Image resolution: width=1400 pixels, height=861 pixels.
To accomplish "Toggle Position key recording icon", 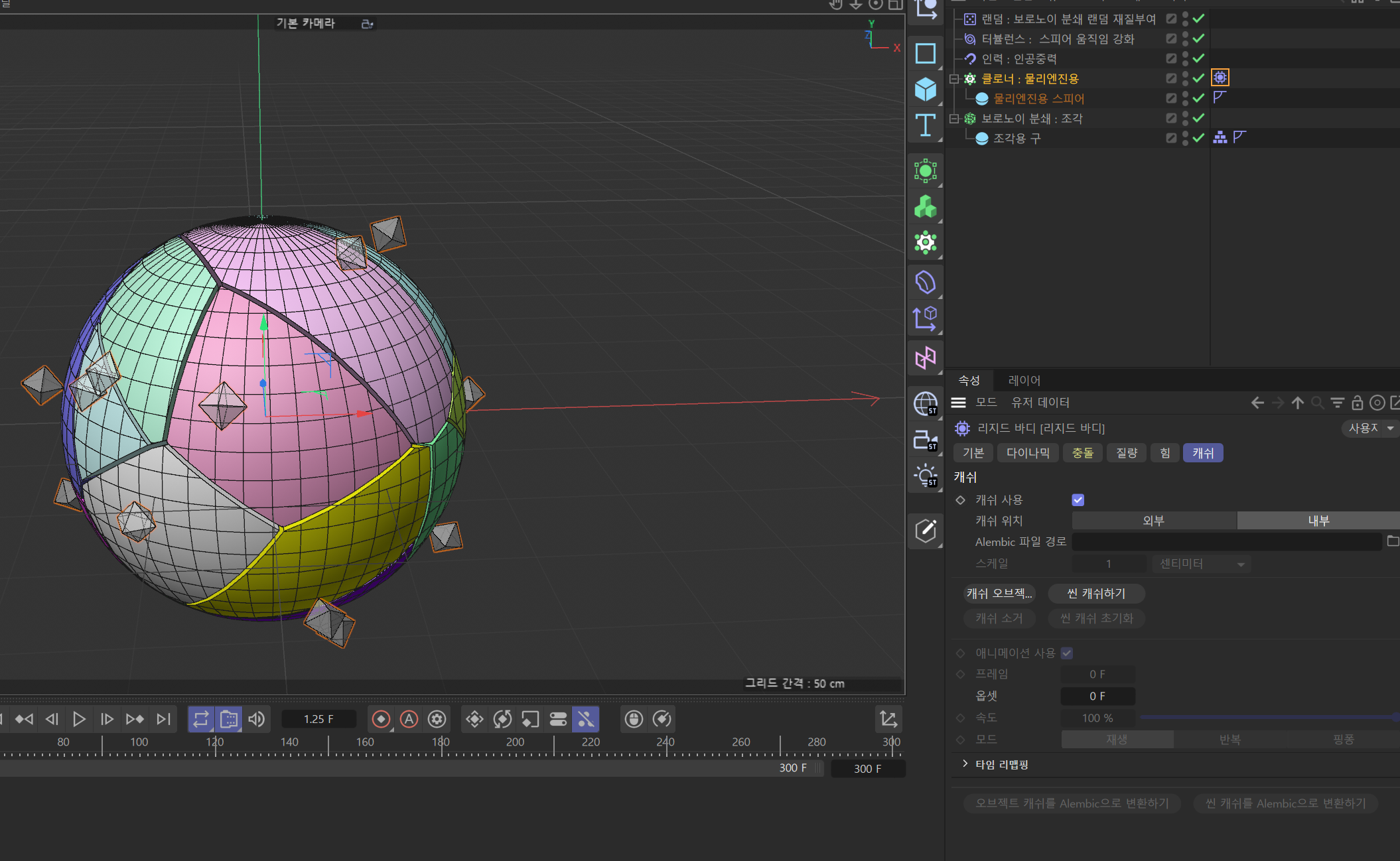I will (x=474, y=719).
